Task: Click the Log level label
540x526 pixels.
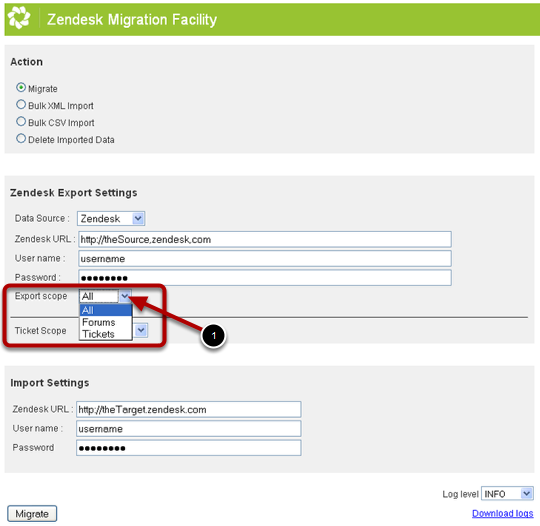Action: [x=460, y=494]
